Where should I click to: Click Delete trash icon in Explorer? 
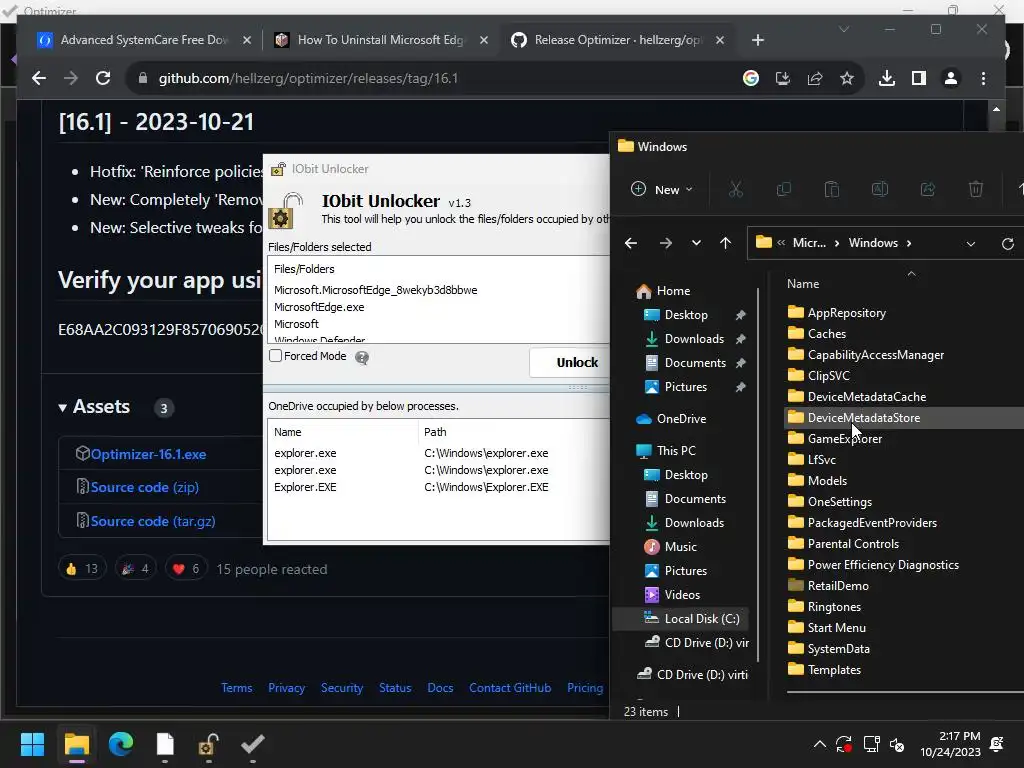(x=976, y=189)
